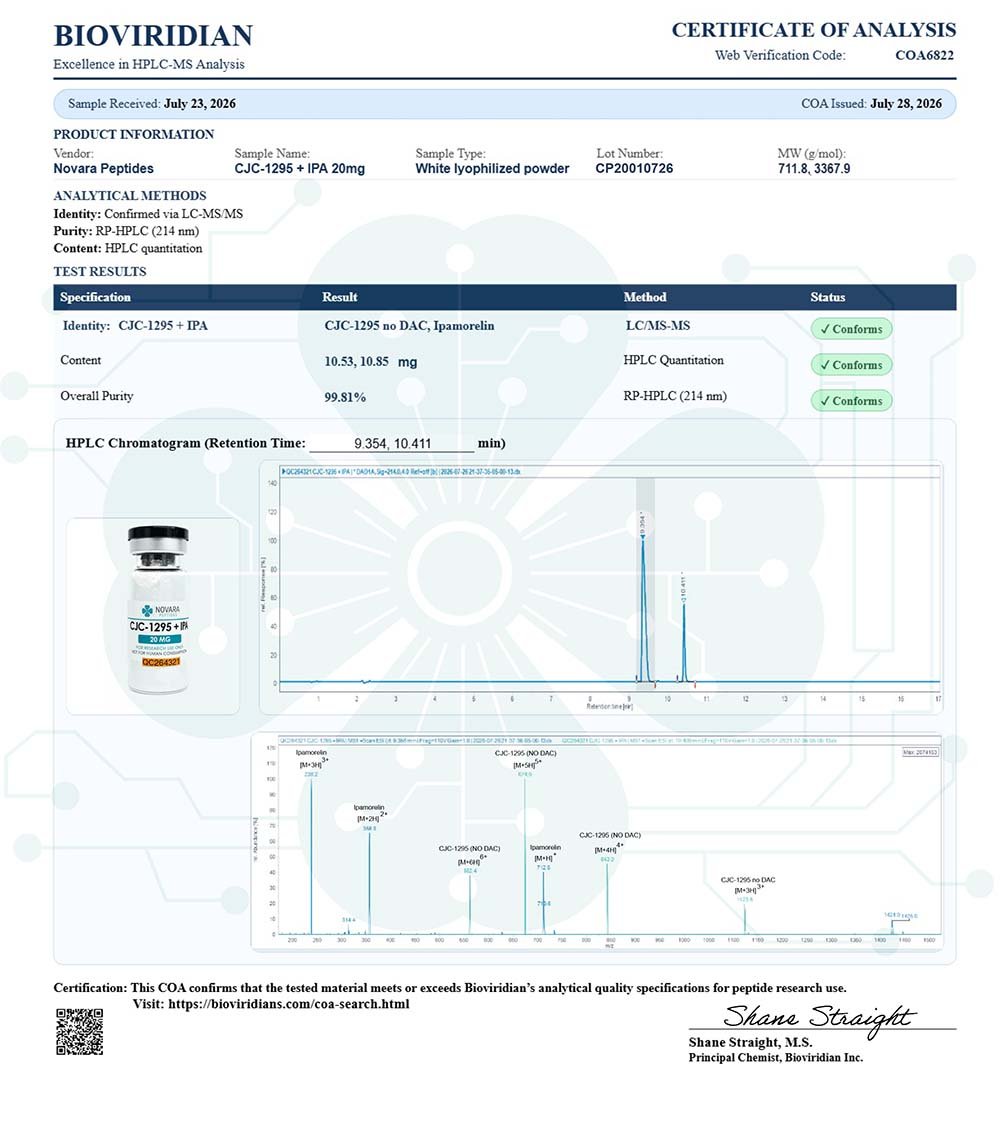
Task: Select lot number CP20010726
Action: [634, 169]
